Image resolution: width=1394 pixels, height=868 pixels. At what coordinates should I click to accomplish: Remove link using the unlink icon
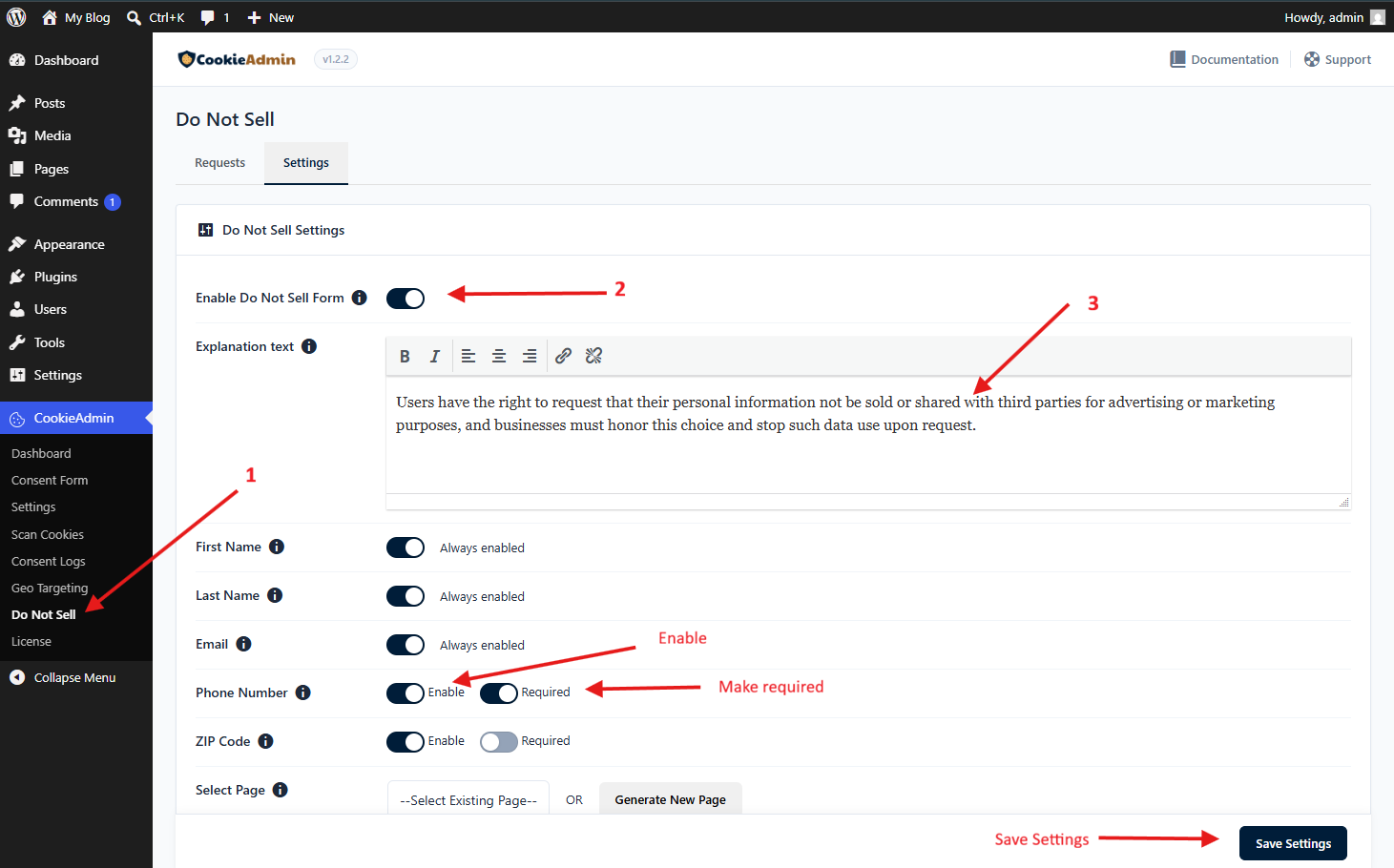pos(593,356)
